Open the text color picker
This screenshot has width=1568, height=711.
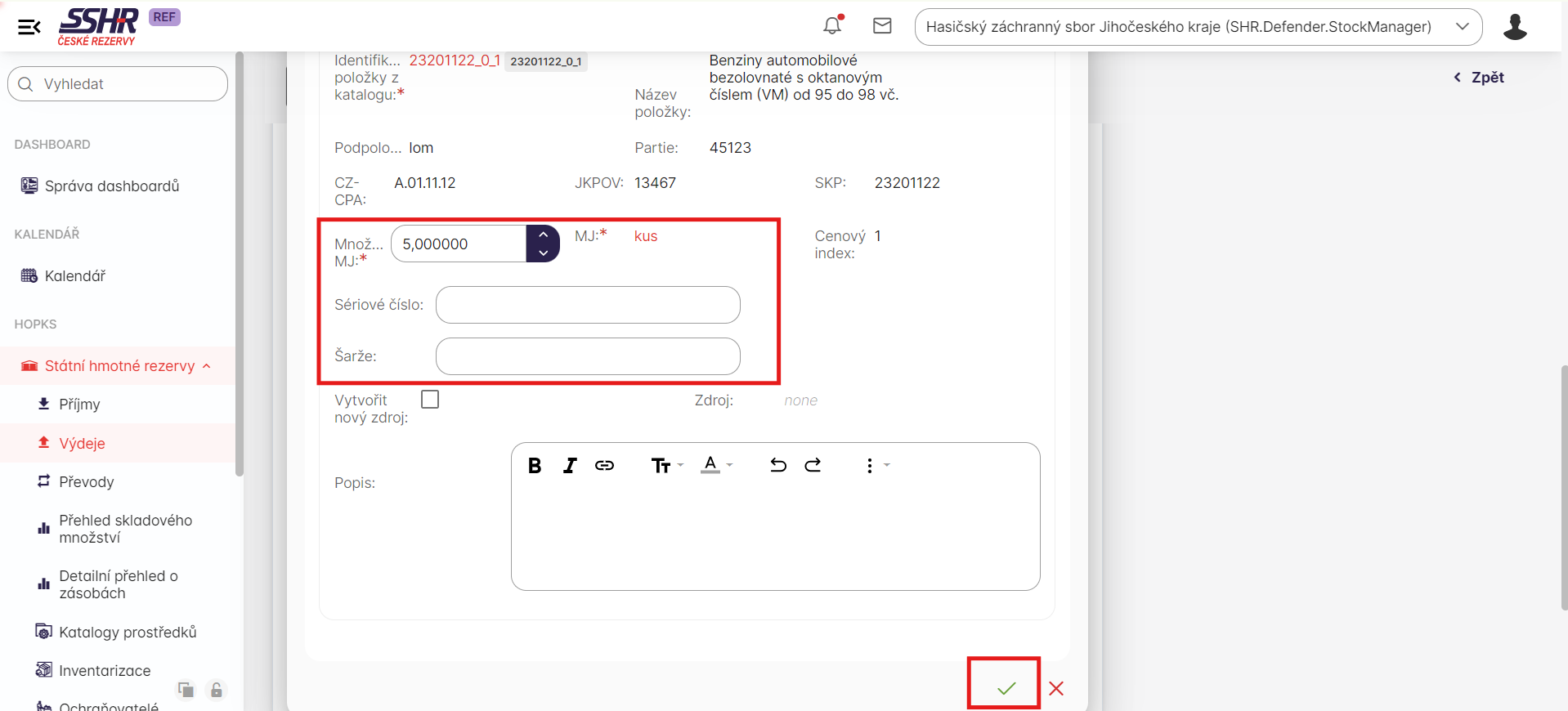point(716,466)
